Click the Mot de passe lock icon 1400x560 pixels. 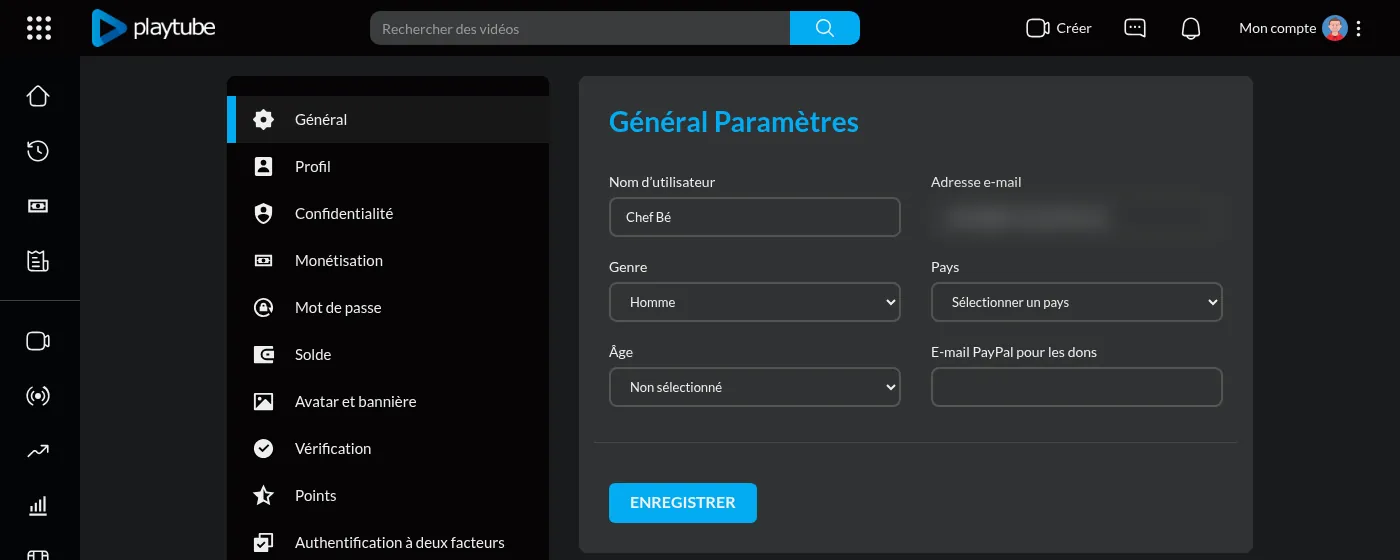pyautogui.click(x=263, y=307)
